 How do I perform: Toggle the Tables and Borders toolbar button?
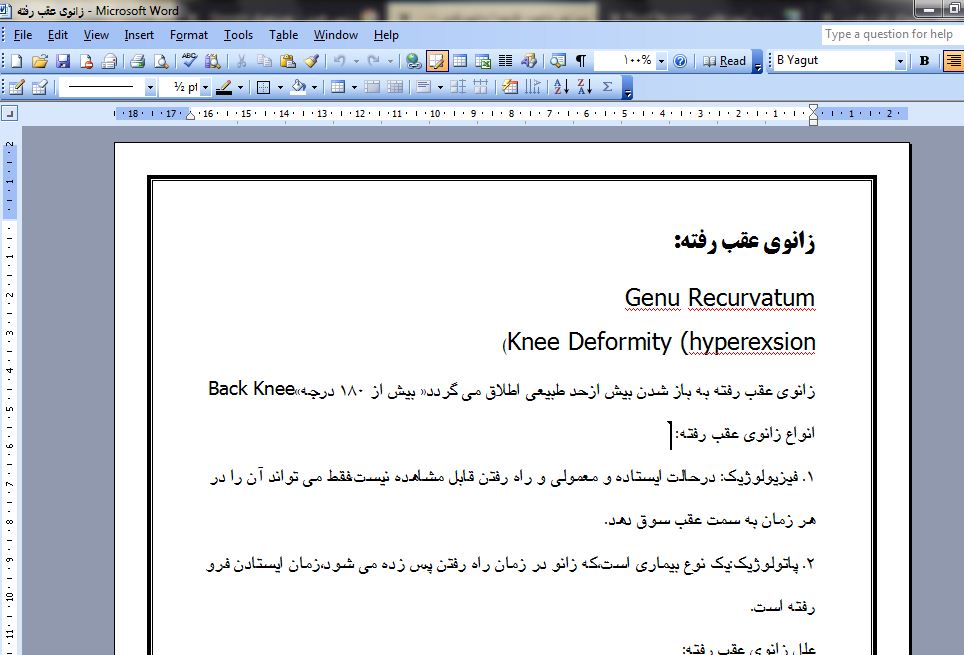pos(437,61)
